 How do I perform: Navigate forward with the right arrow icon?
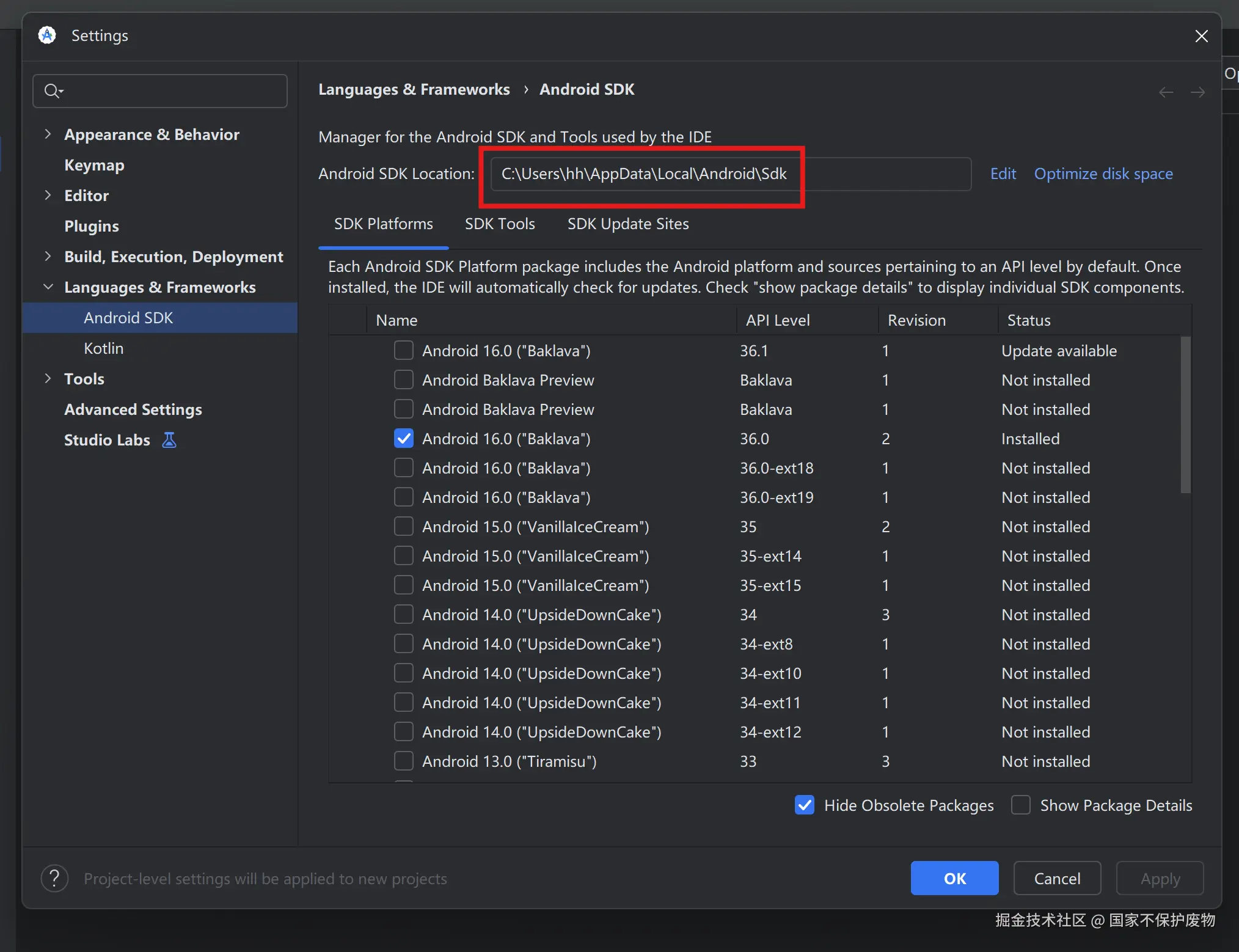pos(1197,92)
